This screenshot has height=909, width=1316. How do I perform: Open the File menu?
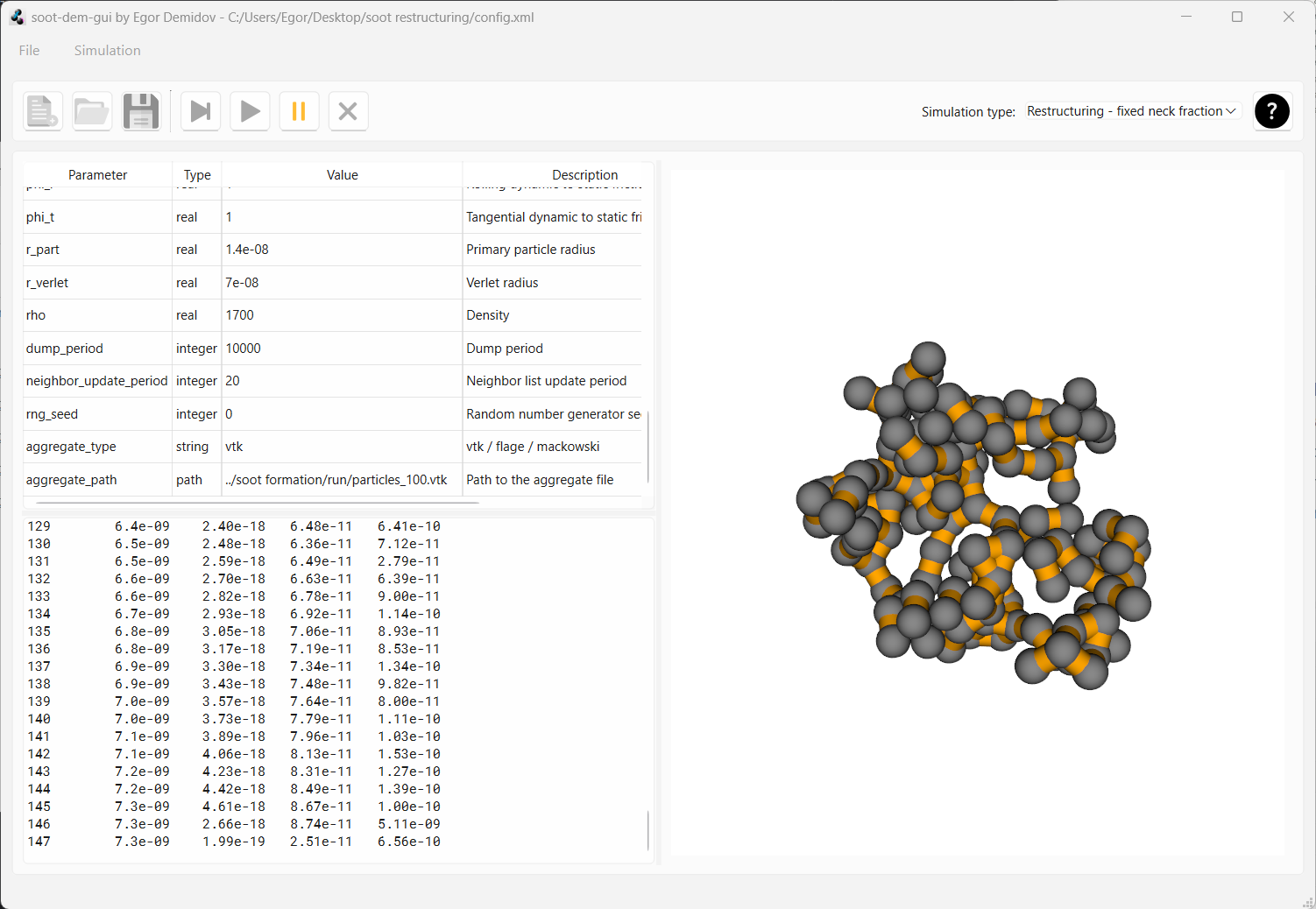click(29, 51)
